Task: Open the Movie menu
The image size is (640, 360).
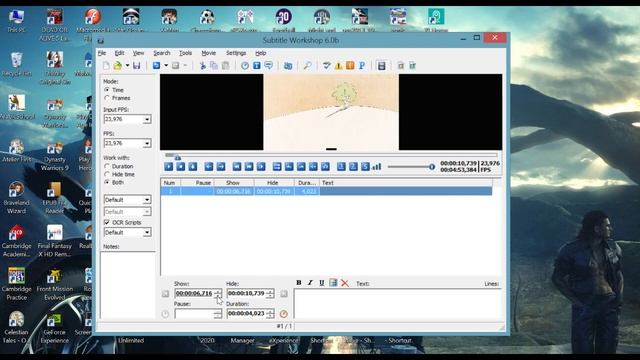Action: [209, 53]
